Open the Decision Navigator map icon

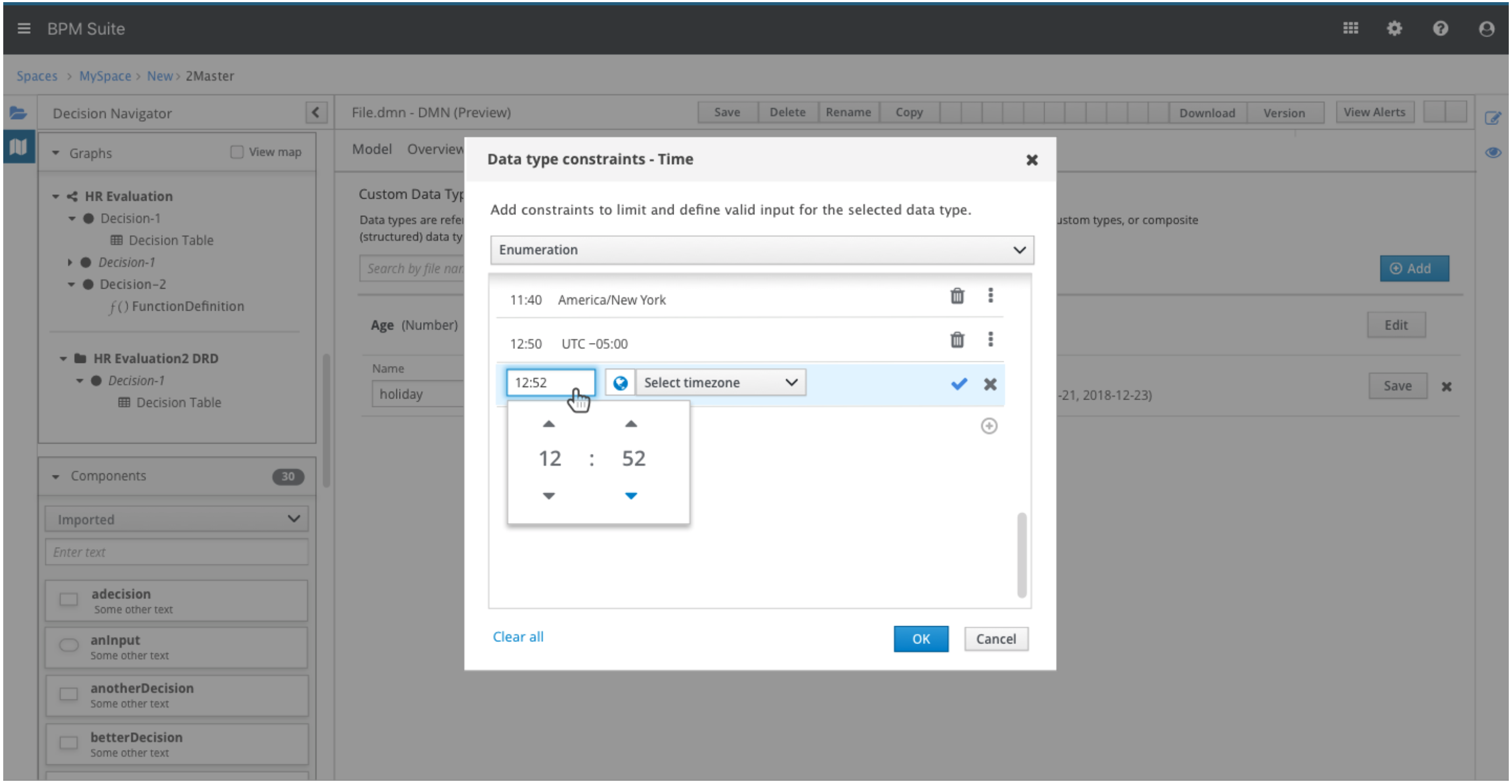coord(18,146)
